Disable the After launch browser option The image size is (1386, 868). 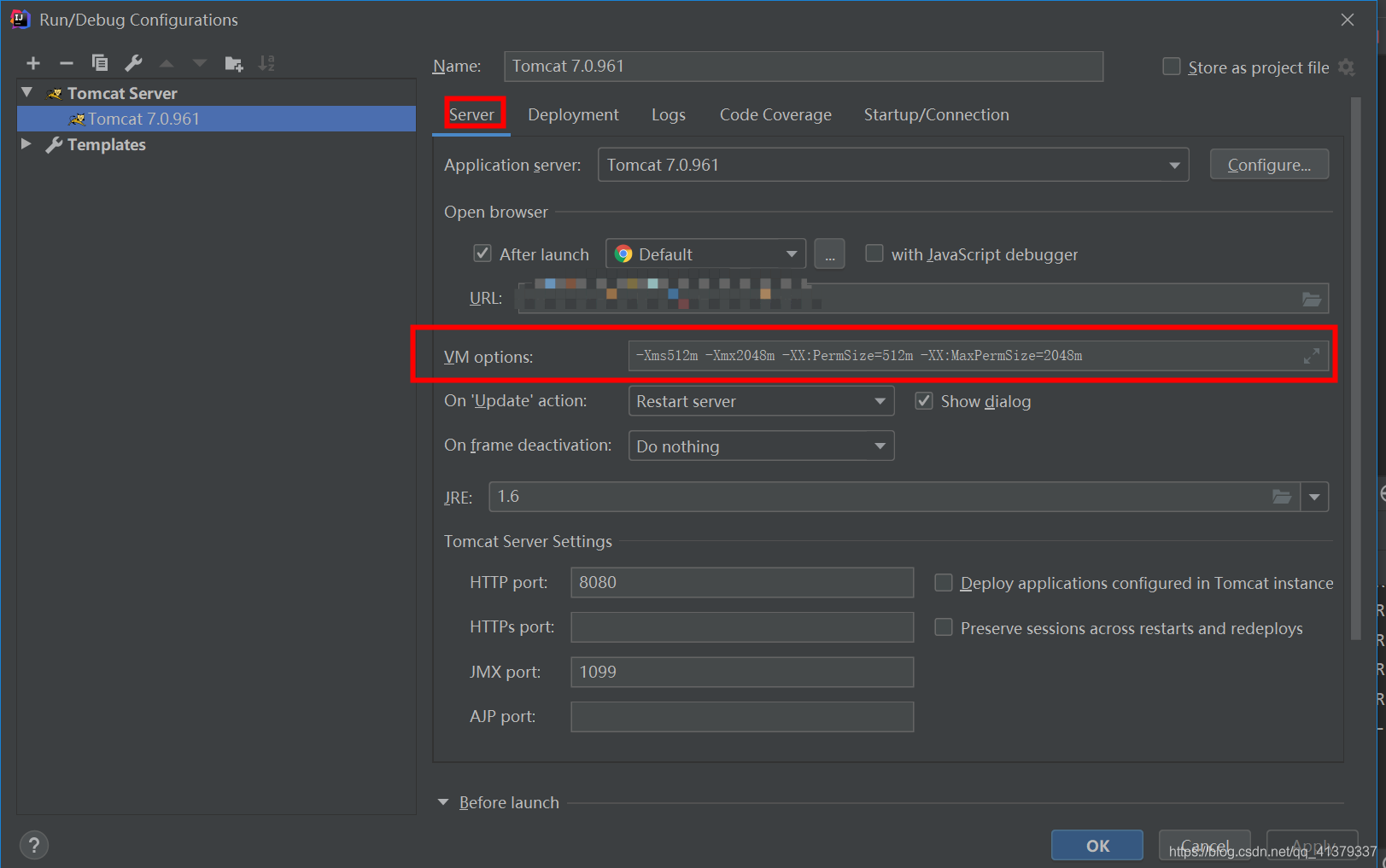coord(482,253)
